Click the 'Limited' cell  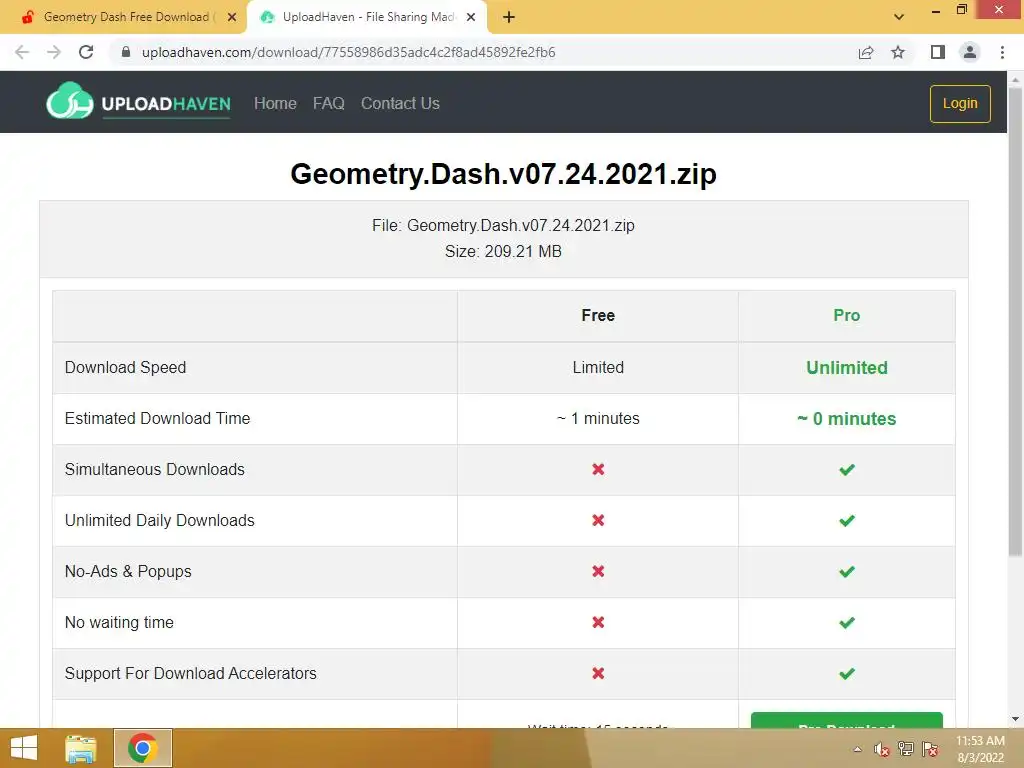tap(598, 368)
